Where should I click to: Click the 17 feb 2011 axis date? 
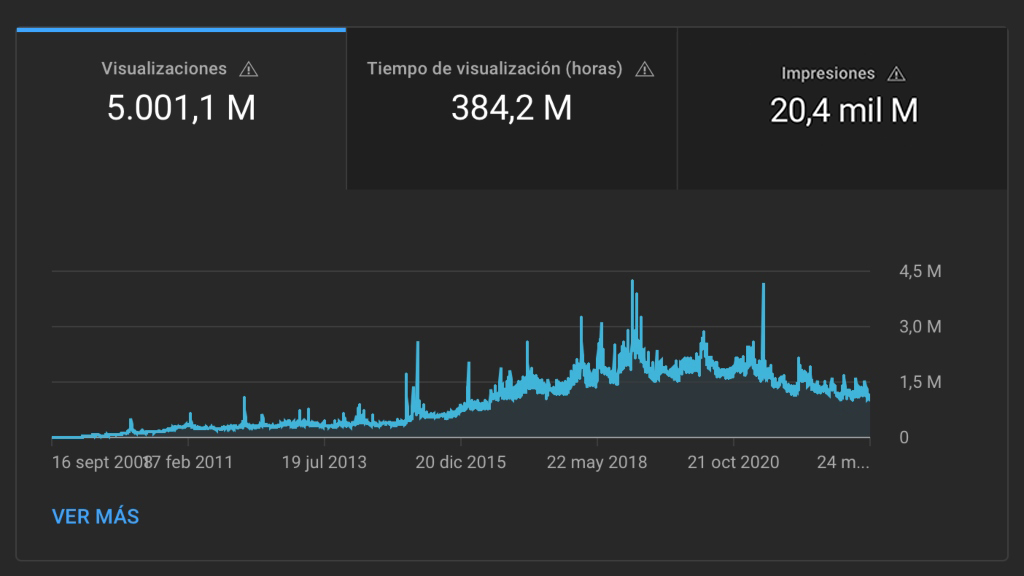point(190,462)
